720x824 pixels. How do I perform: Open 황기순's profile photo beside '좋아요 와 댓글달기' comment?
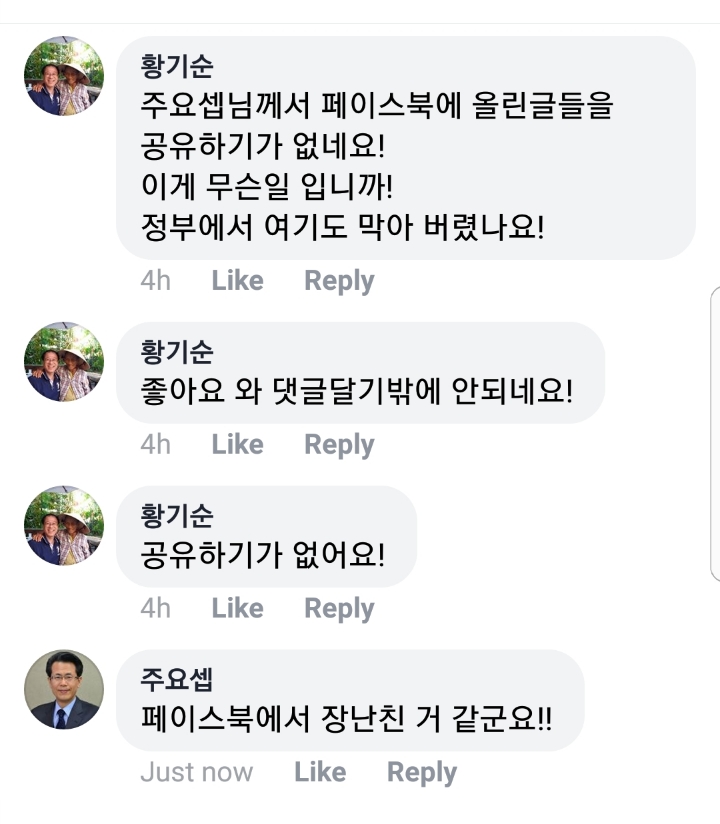click(64, 362)
